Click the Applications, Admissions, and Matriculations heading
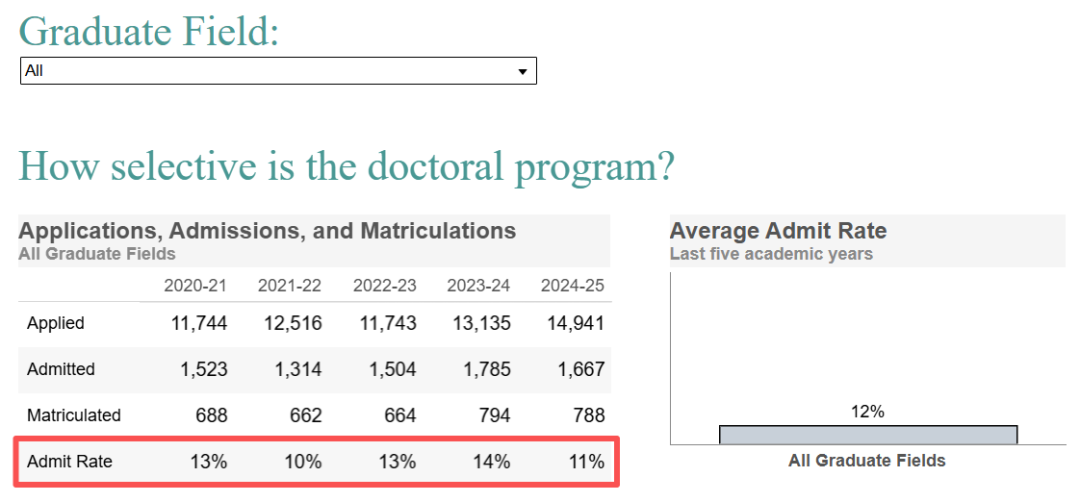1080x502 pixels. (x=267, y=230)
